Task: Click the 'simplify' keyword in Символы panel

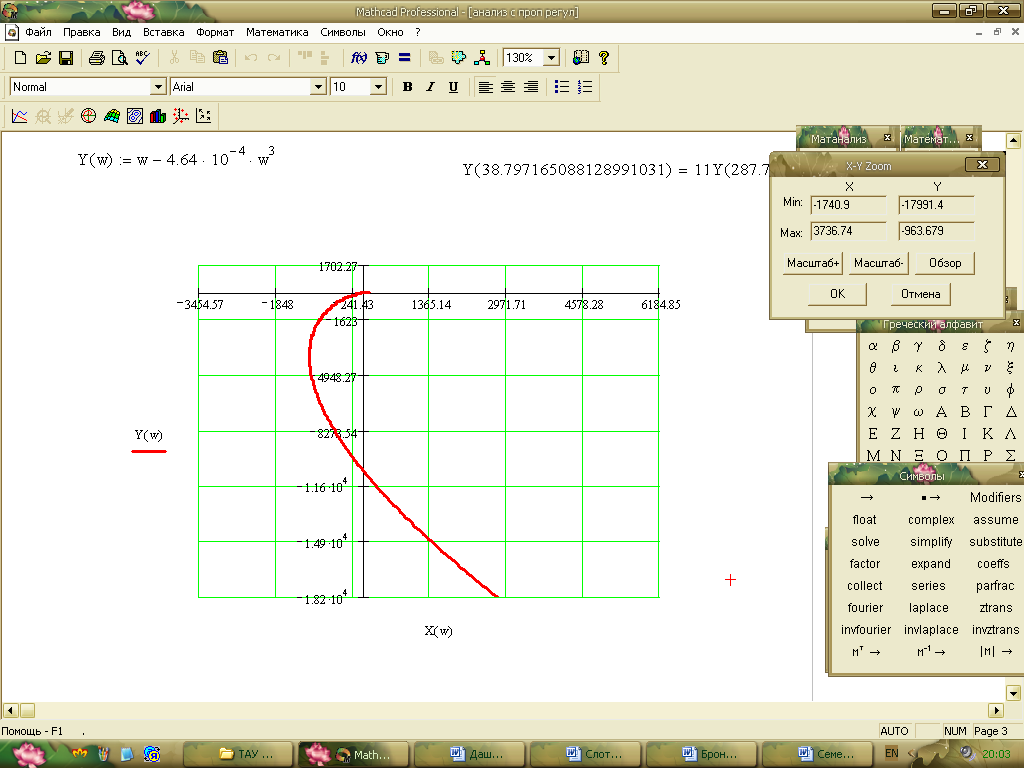Action: click(x=931, y=542)
